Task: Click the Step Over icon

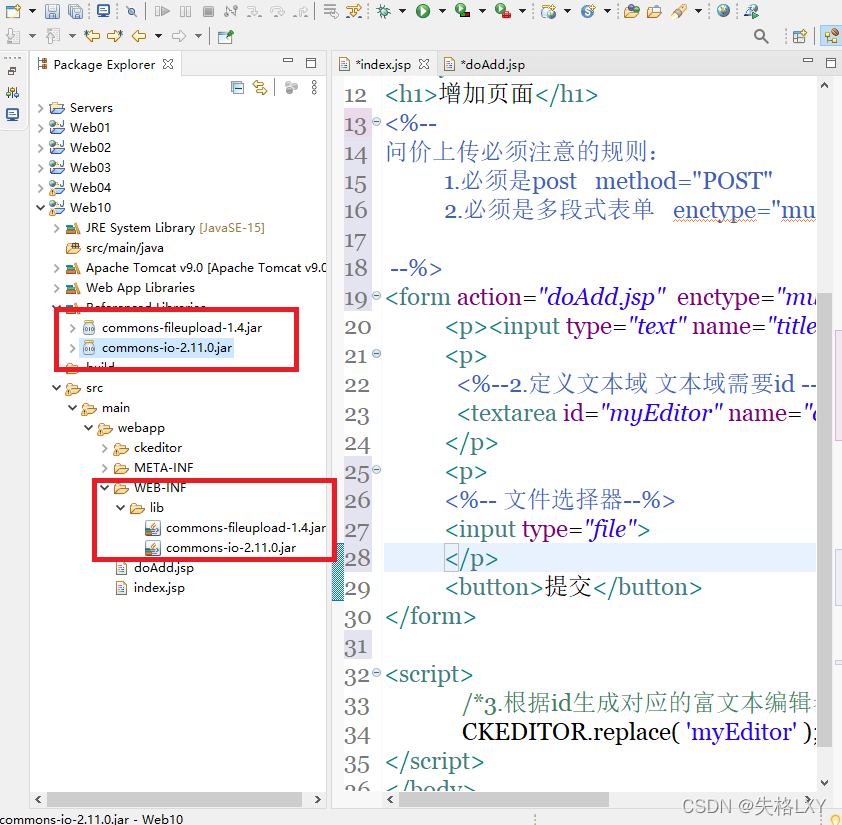Action: [278, 11]
